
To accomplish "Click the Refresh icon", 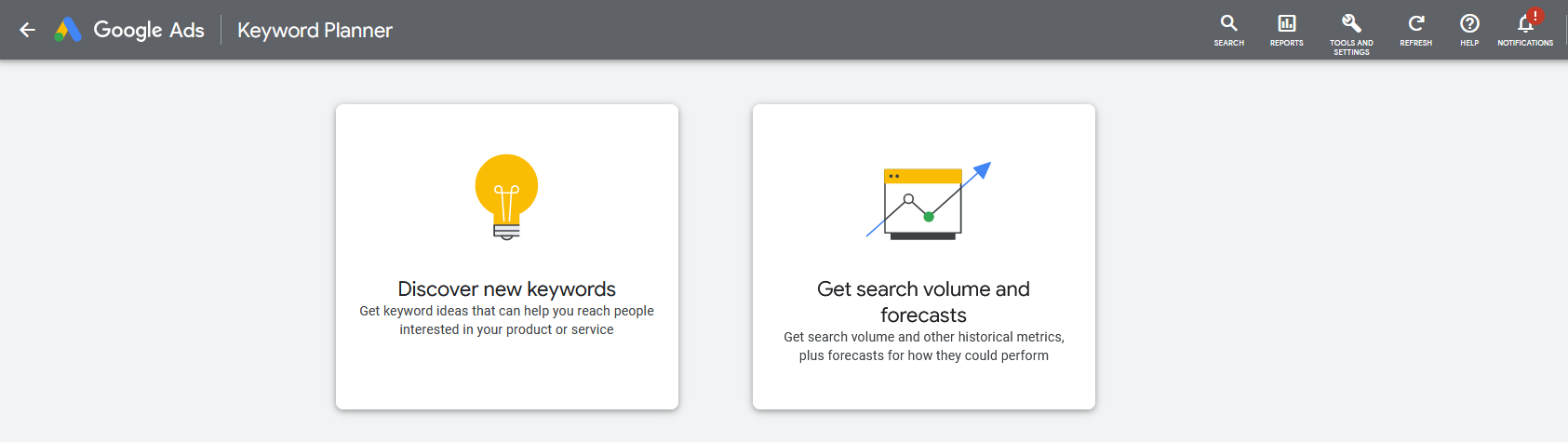I will (1415, 23).
